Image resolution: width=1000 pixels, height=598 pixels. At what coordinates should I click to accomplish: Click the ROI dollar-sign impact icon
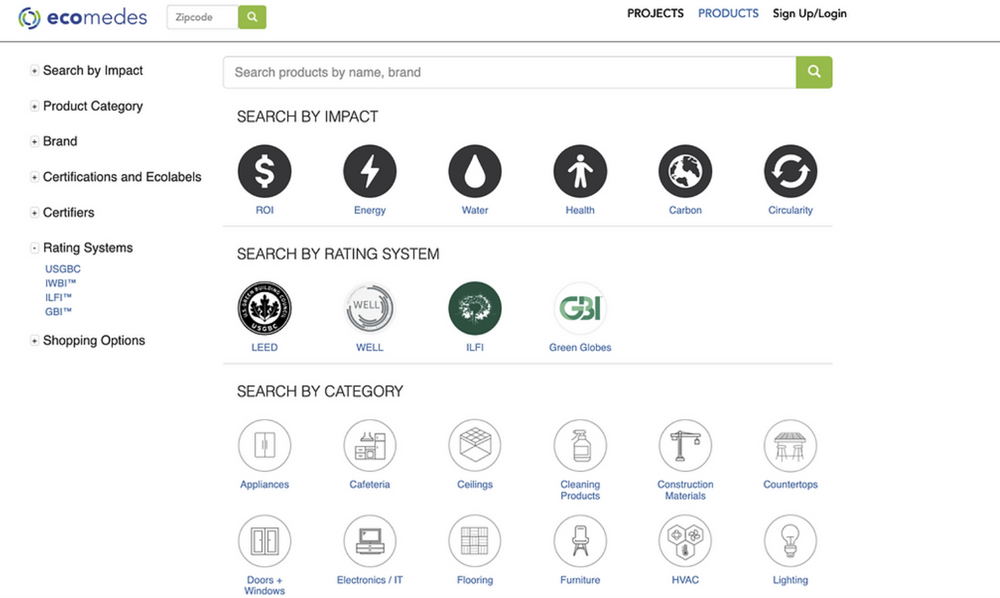tap(264, 171)
